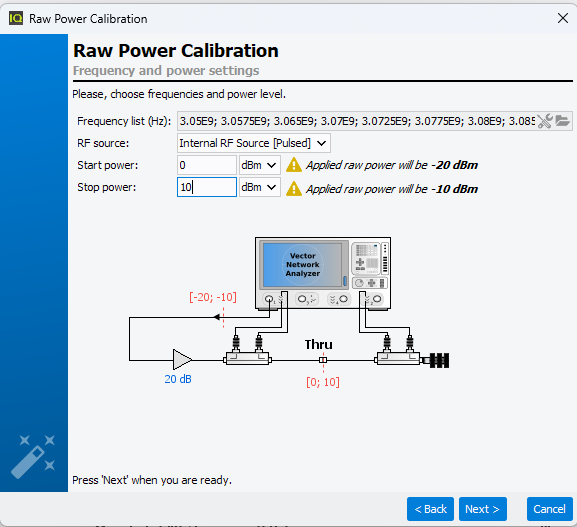Click the 20 dB amplifier triangle symbol
577x527 pixels.
pos(182,360)
